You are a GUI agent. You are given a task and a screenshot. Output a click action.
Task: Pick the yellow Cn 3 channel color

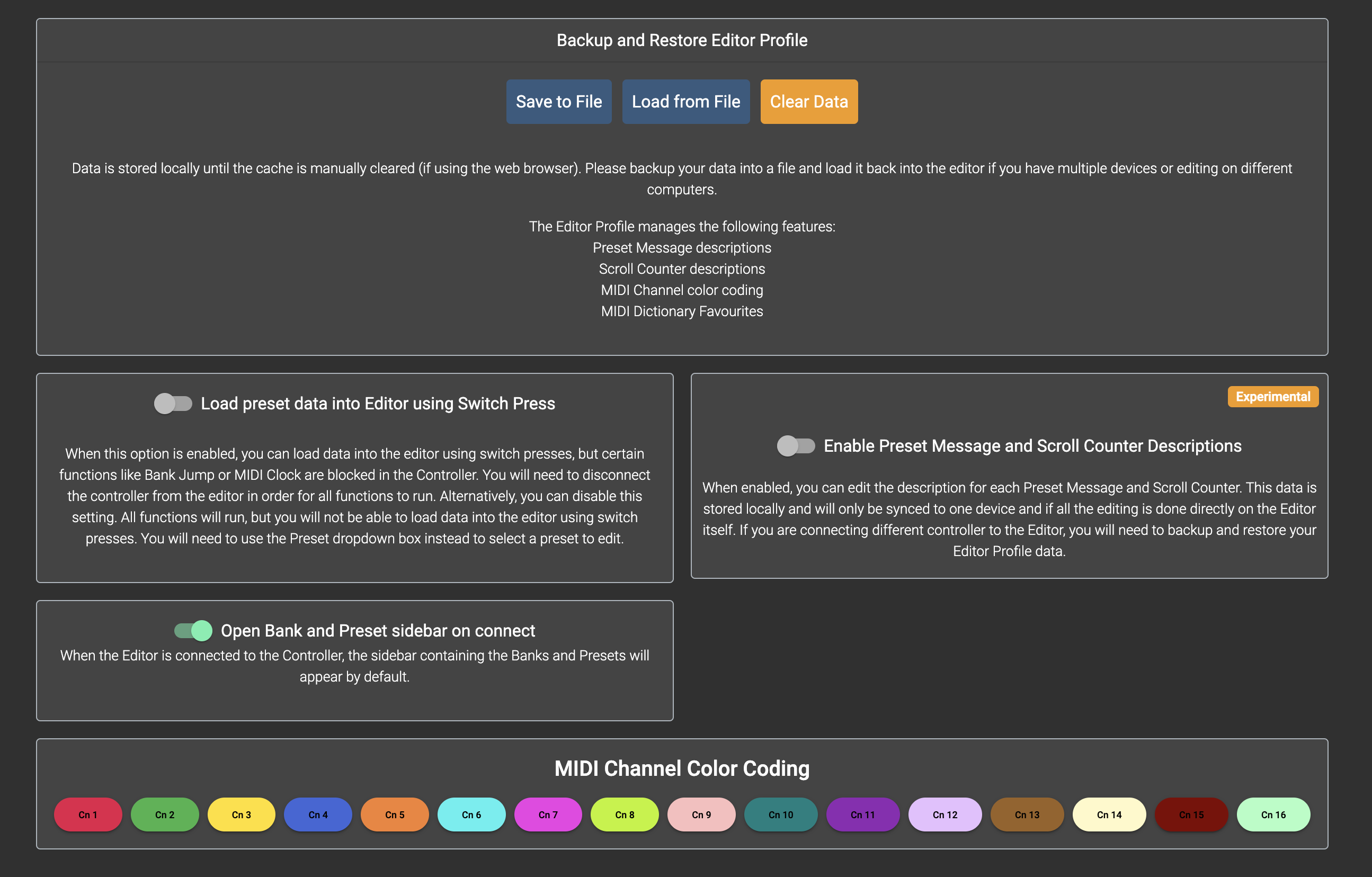pos(241,815)
